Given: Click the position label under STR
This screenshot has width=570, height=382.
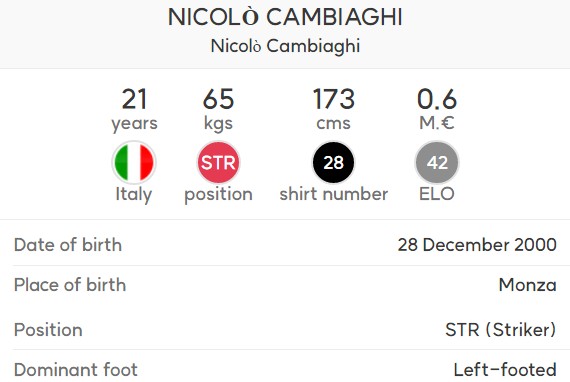Looking at the screenshot, I should tap(218, 194).
